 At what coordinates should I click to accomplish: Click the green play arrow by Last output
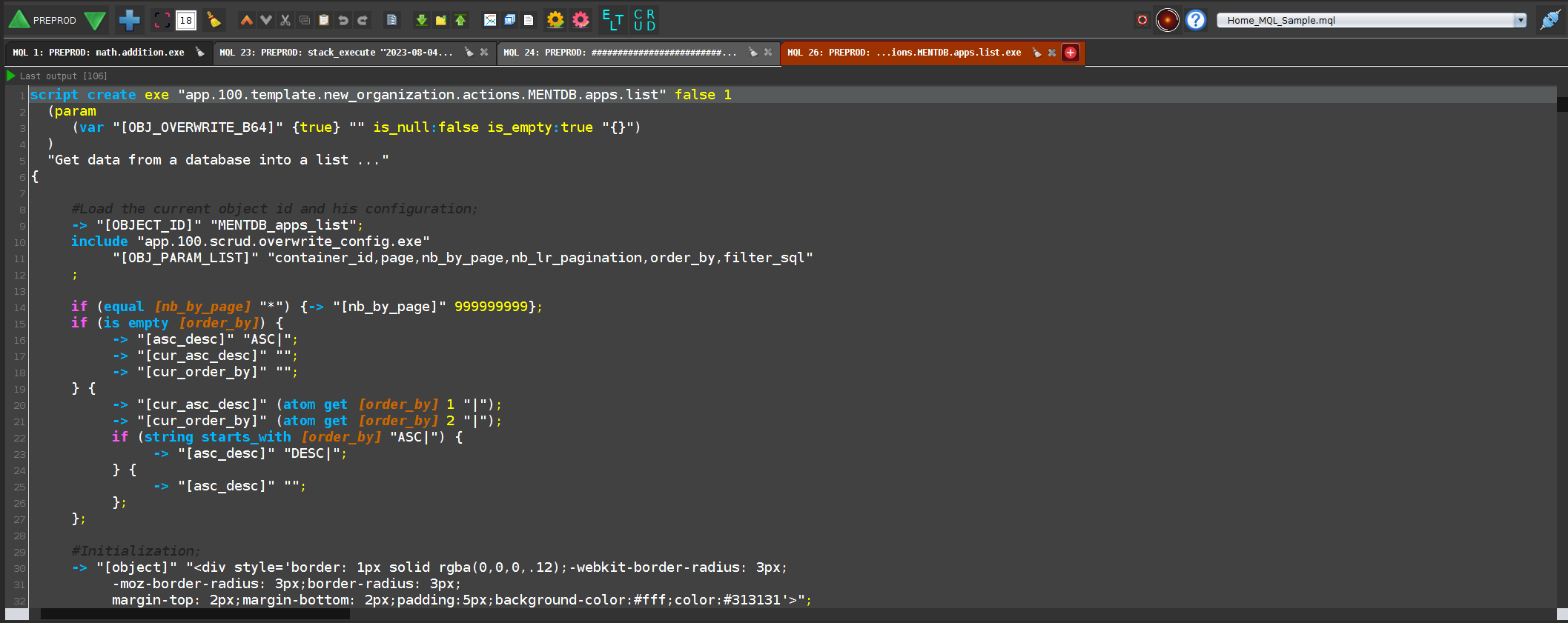tap(10, 76)
